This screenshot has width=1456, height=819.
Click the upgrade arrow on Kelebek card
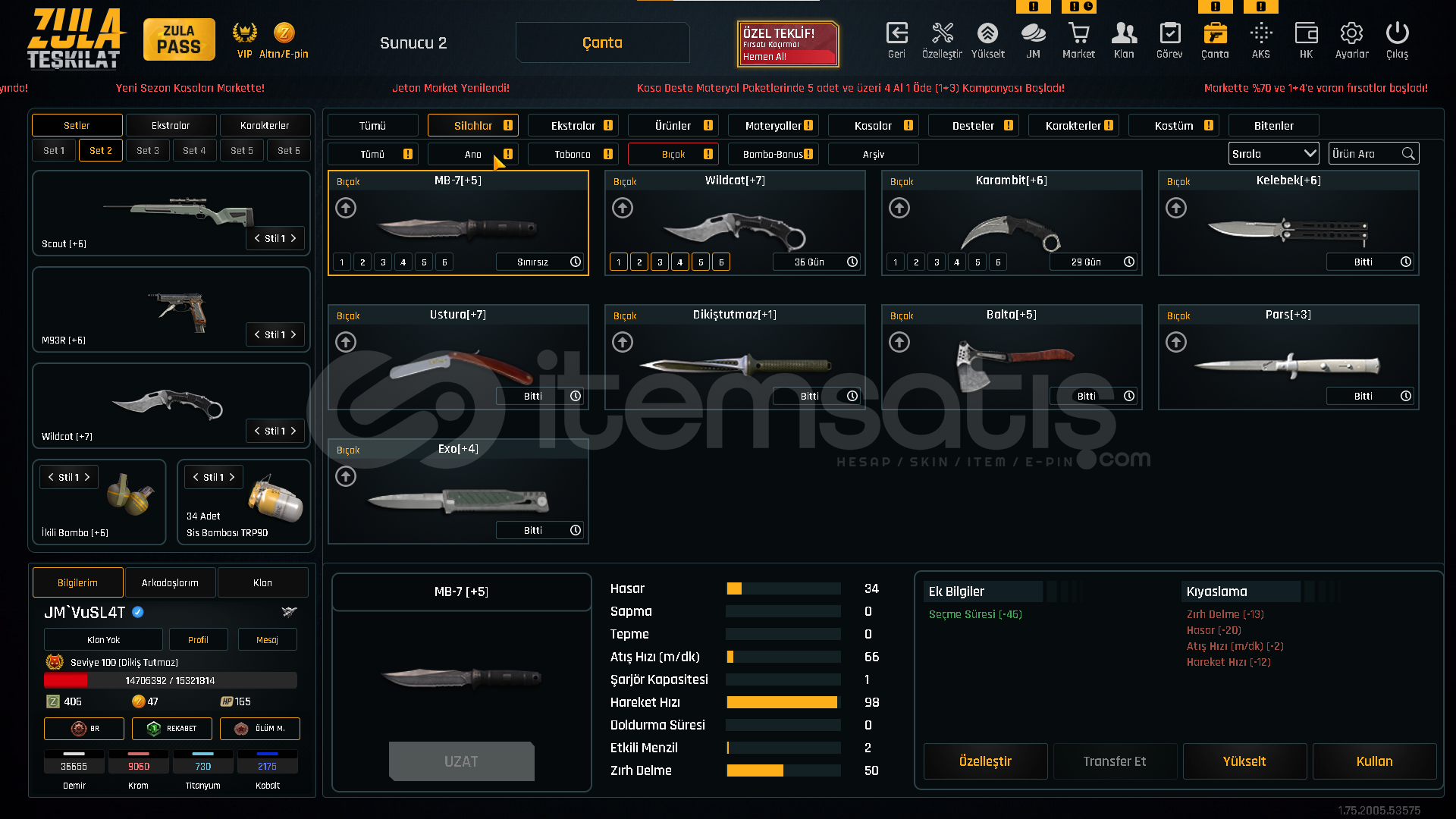(1176, 208)
